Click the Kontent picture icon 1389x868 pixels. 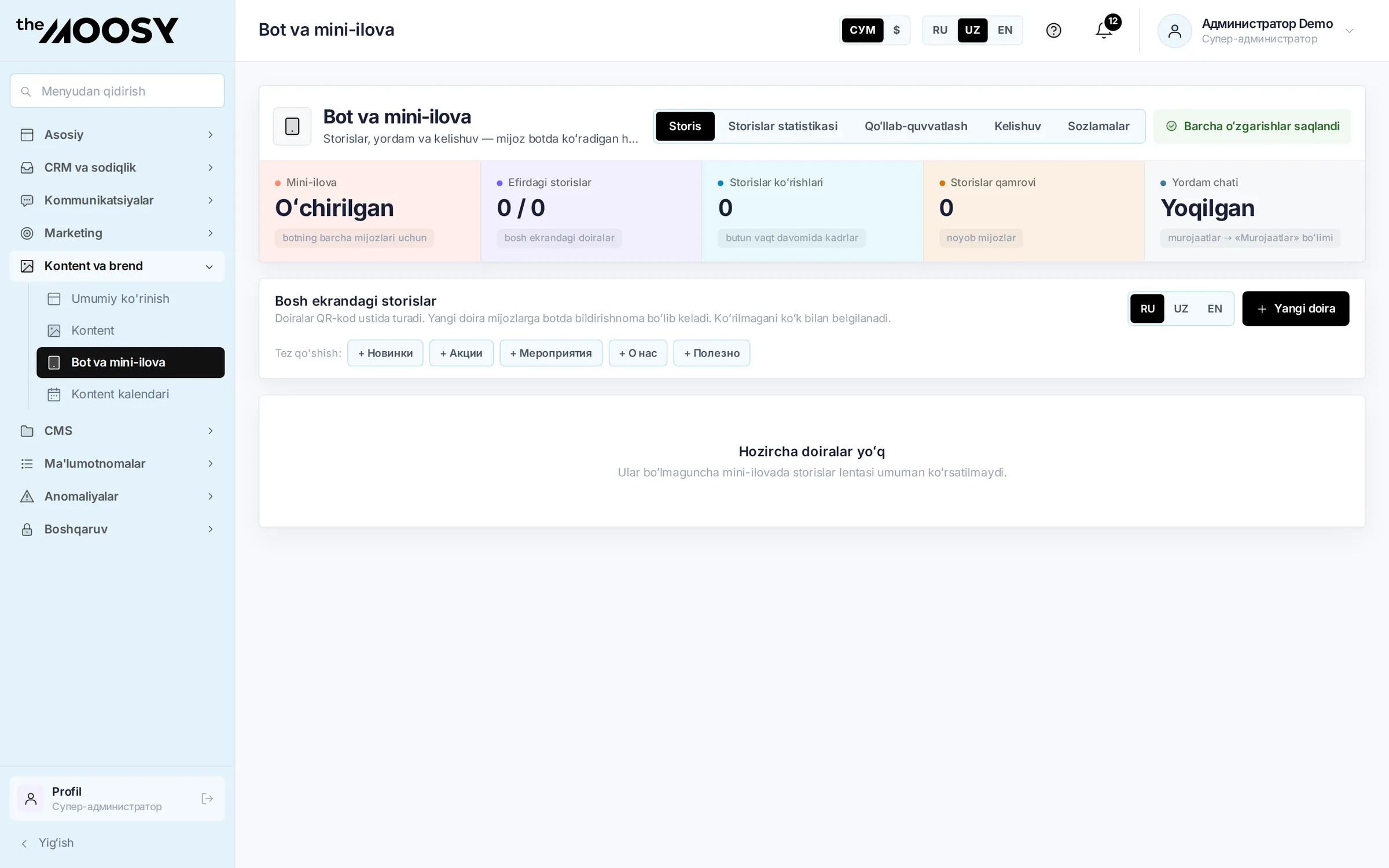pos(54,330)
